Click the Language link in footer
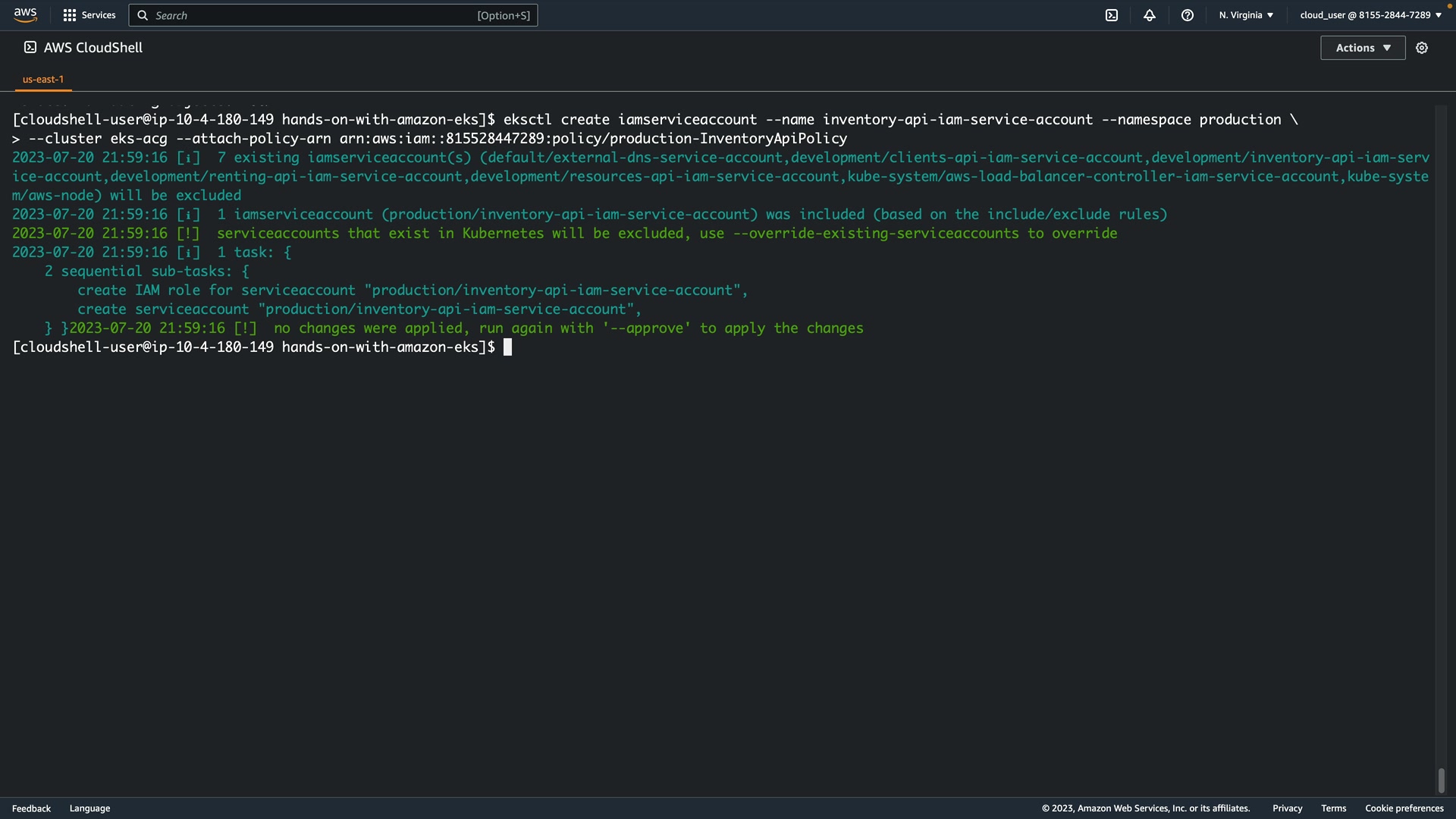Viewport: 1456px width, 819px height. 89,808
